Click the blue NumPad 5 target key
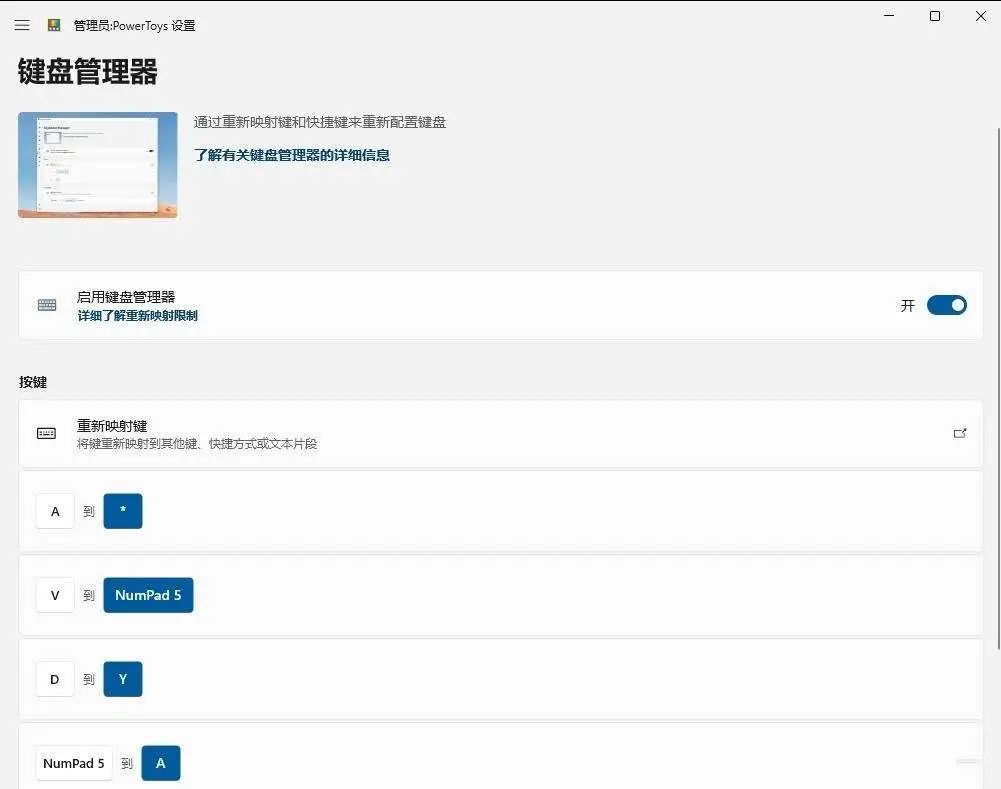Screen dimensions: 1001x789 [148, 595]
